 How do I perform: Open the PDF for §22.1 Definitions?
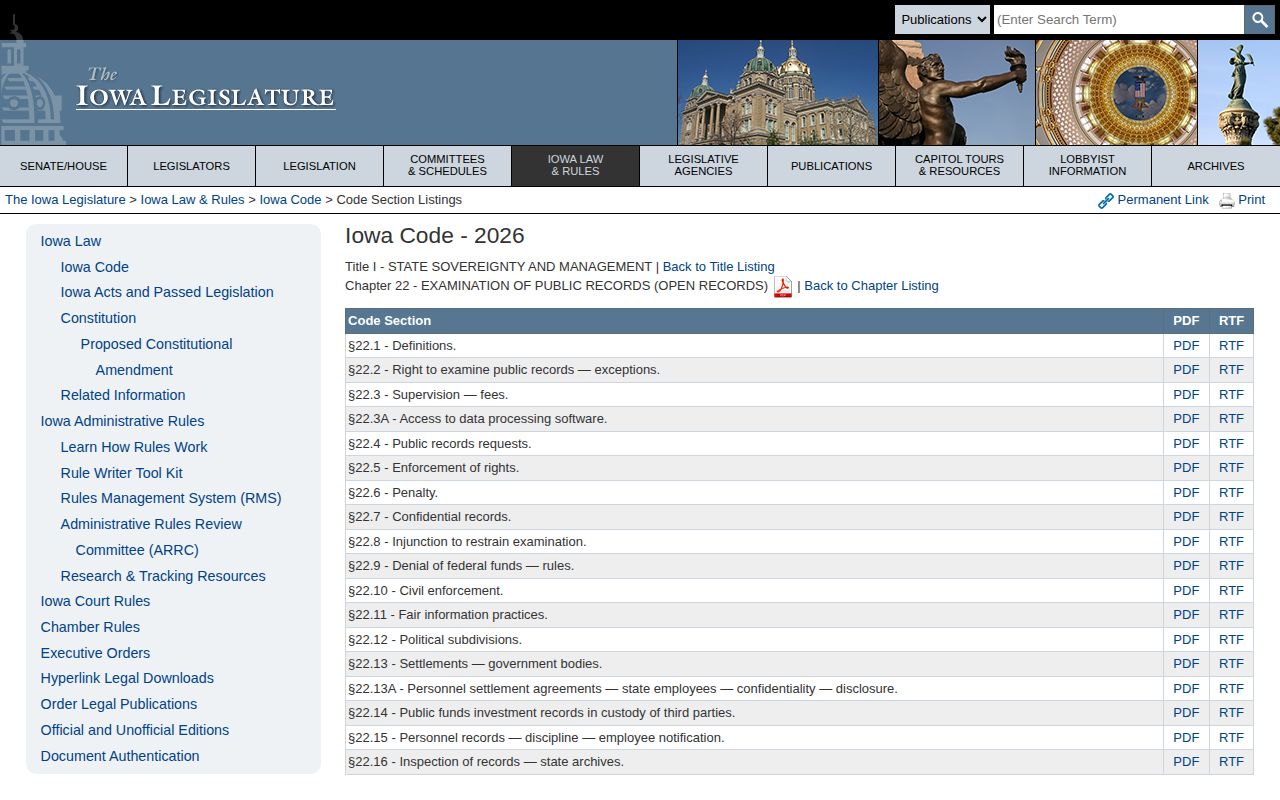1186,346
